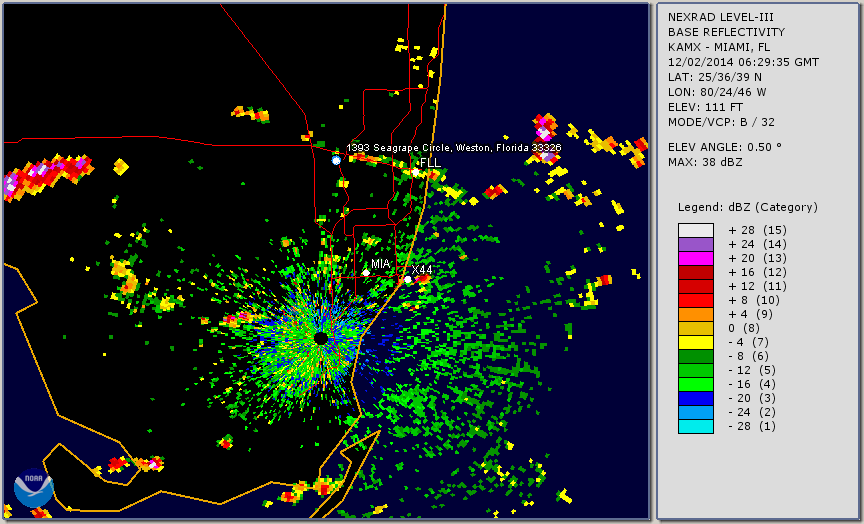Image resolution: width=864 pixels, height=524 pixels.
Task: Click the 'MIA' map label
Action: coord(380,264)
